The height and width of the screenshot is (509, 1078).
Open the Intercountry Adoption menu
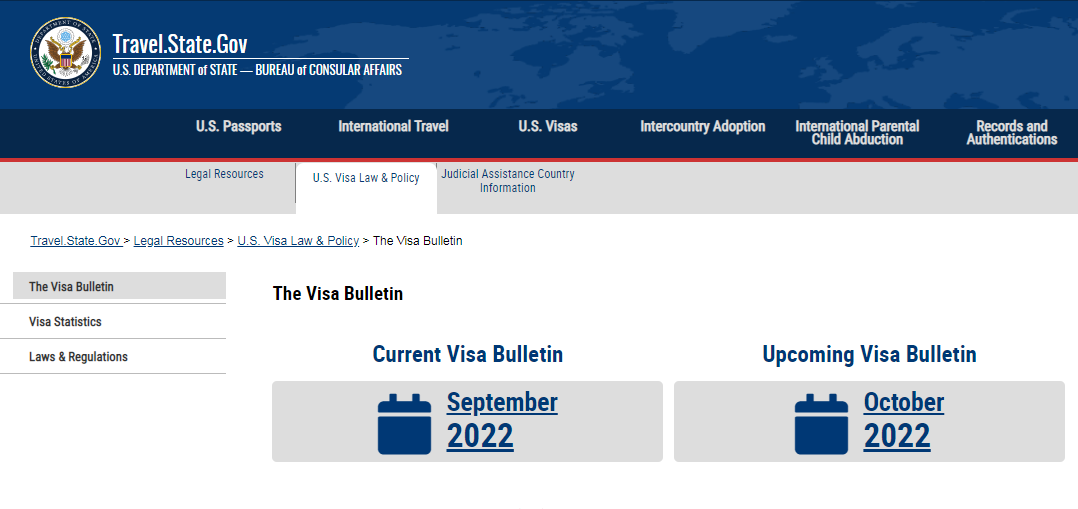point(703,127)
